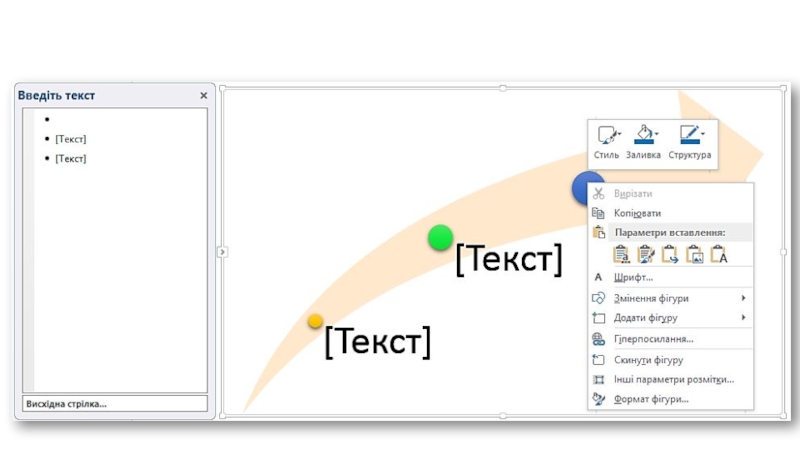Choose the second paste option icon
Screen dimensions: 800x450
[x=646, y=255]
